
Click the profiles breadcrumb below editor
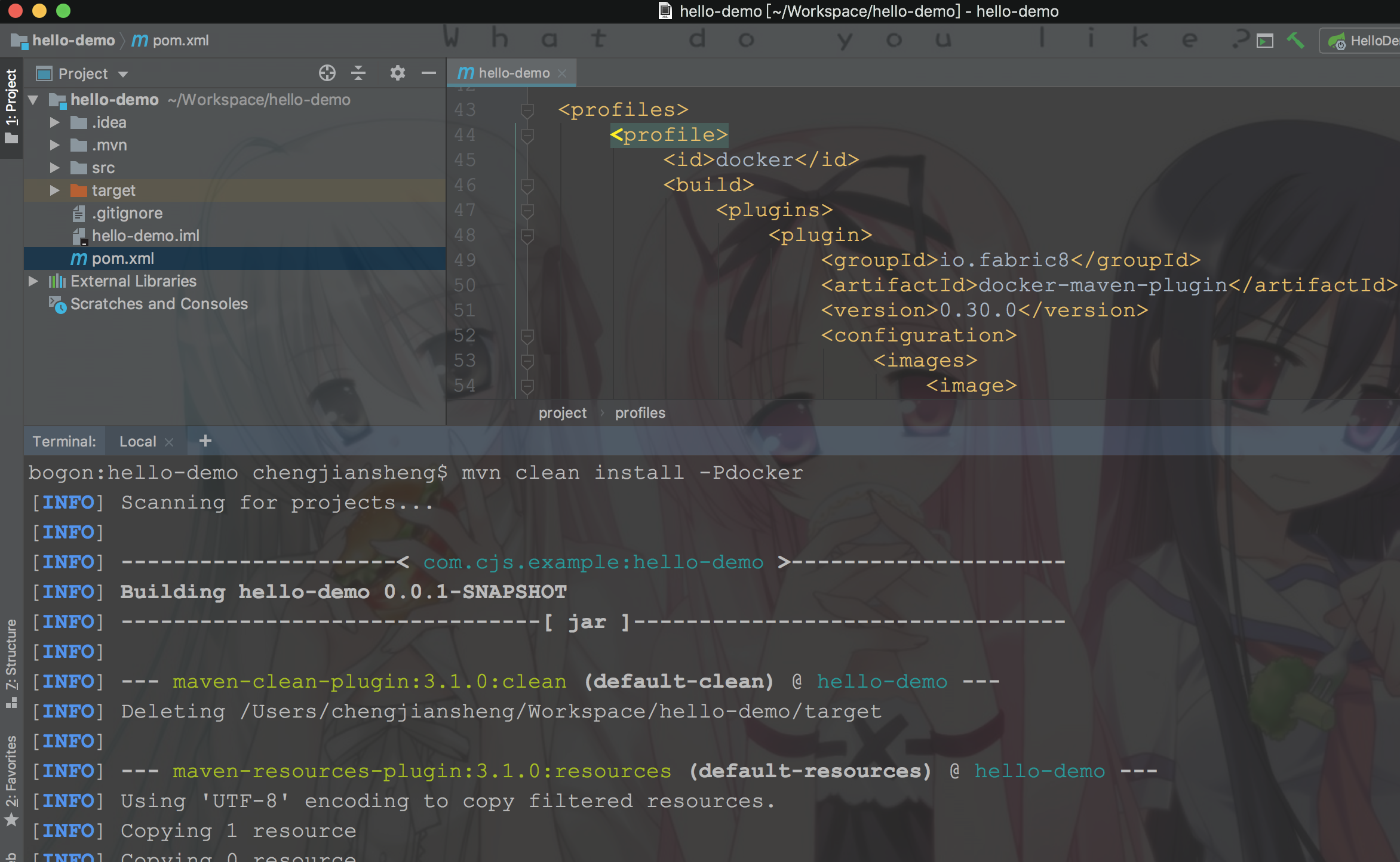click(x=640, y=413)
